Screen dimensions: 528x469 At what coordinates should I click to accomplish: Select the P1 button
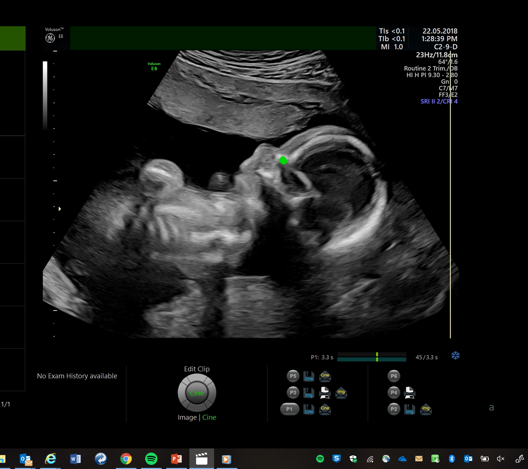(x=290, y=409)
